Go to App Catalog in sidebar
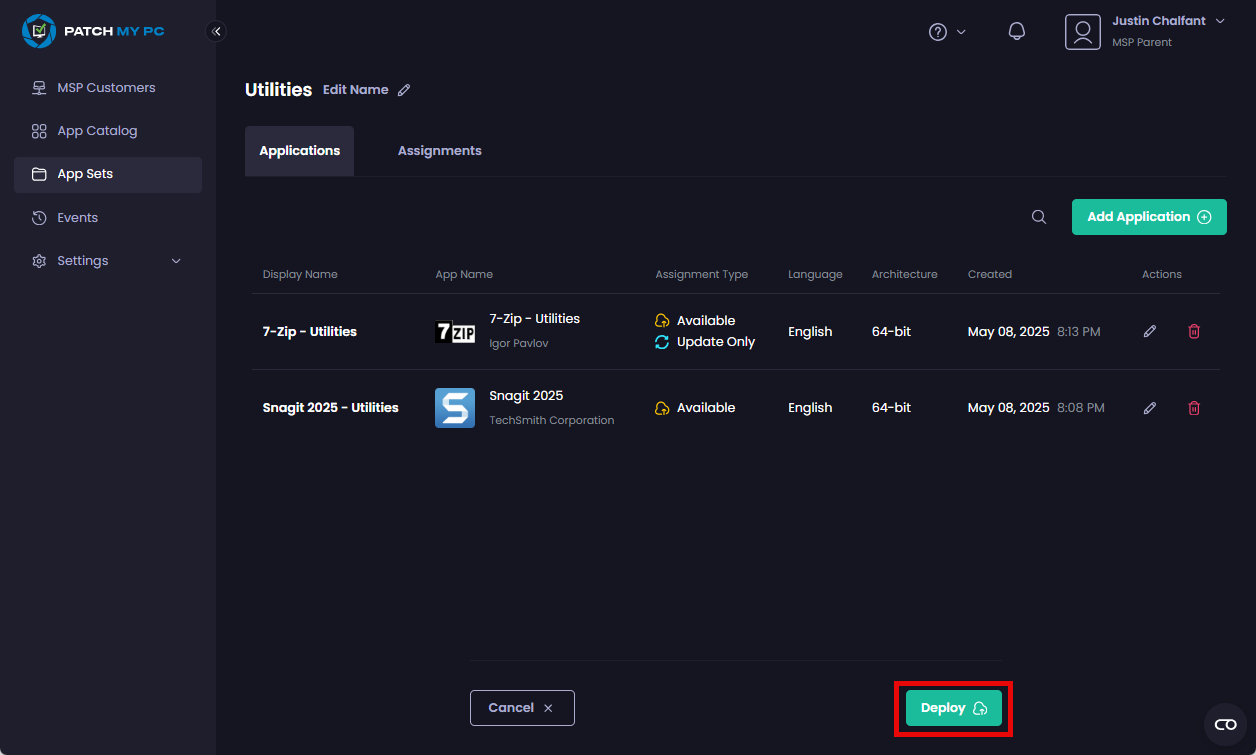 click(97, 131)
